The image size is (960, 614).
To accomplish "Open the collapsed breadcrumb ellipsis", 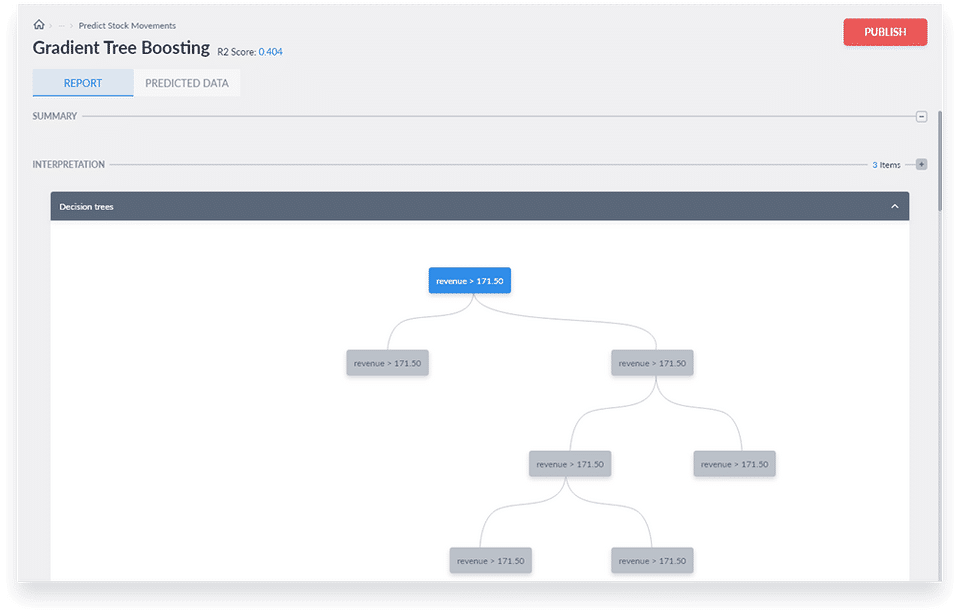I will pyautogui.click(x=61, y=26).
